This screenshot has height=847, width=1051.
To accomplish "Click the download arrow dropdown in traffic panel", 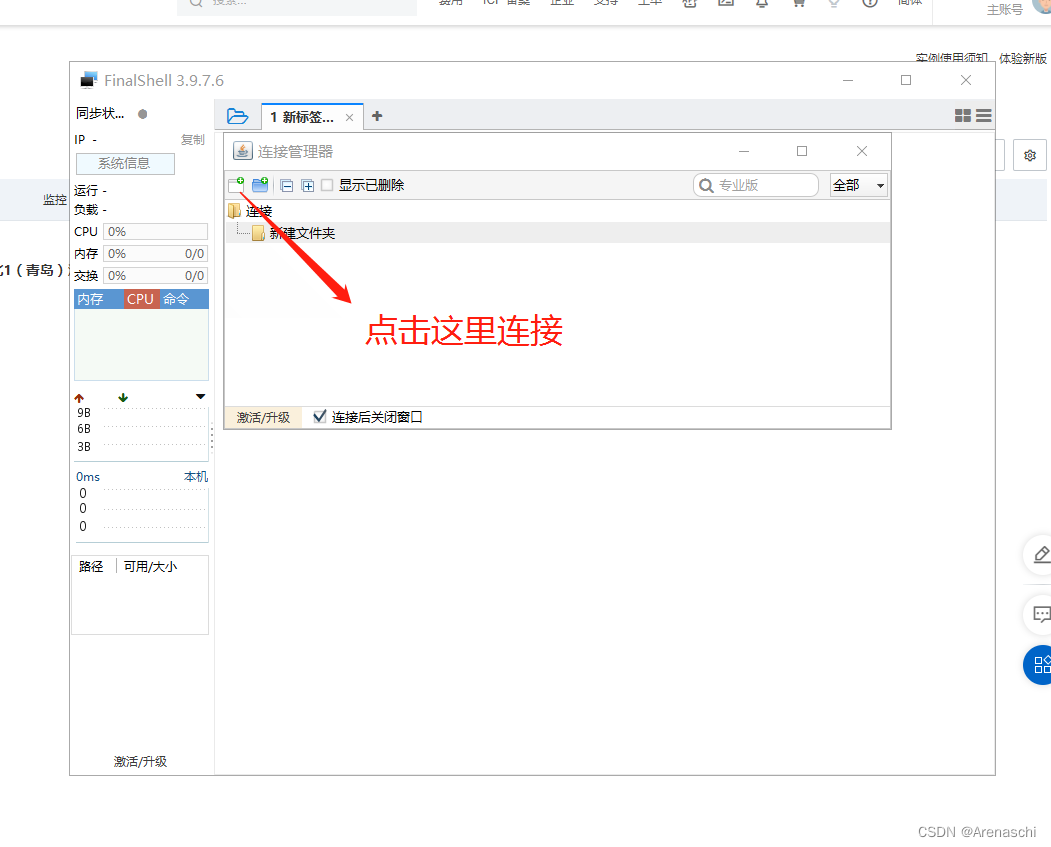I will (x=200, y=396).
